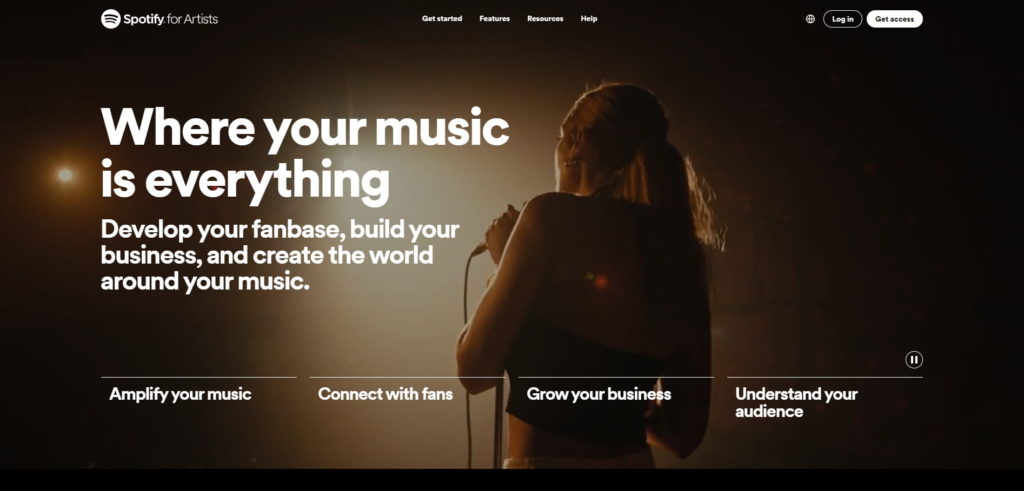Switch to the Connect with fans tab

point(385,394)
